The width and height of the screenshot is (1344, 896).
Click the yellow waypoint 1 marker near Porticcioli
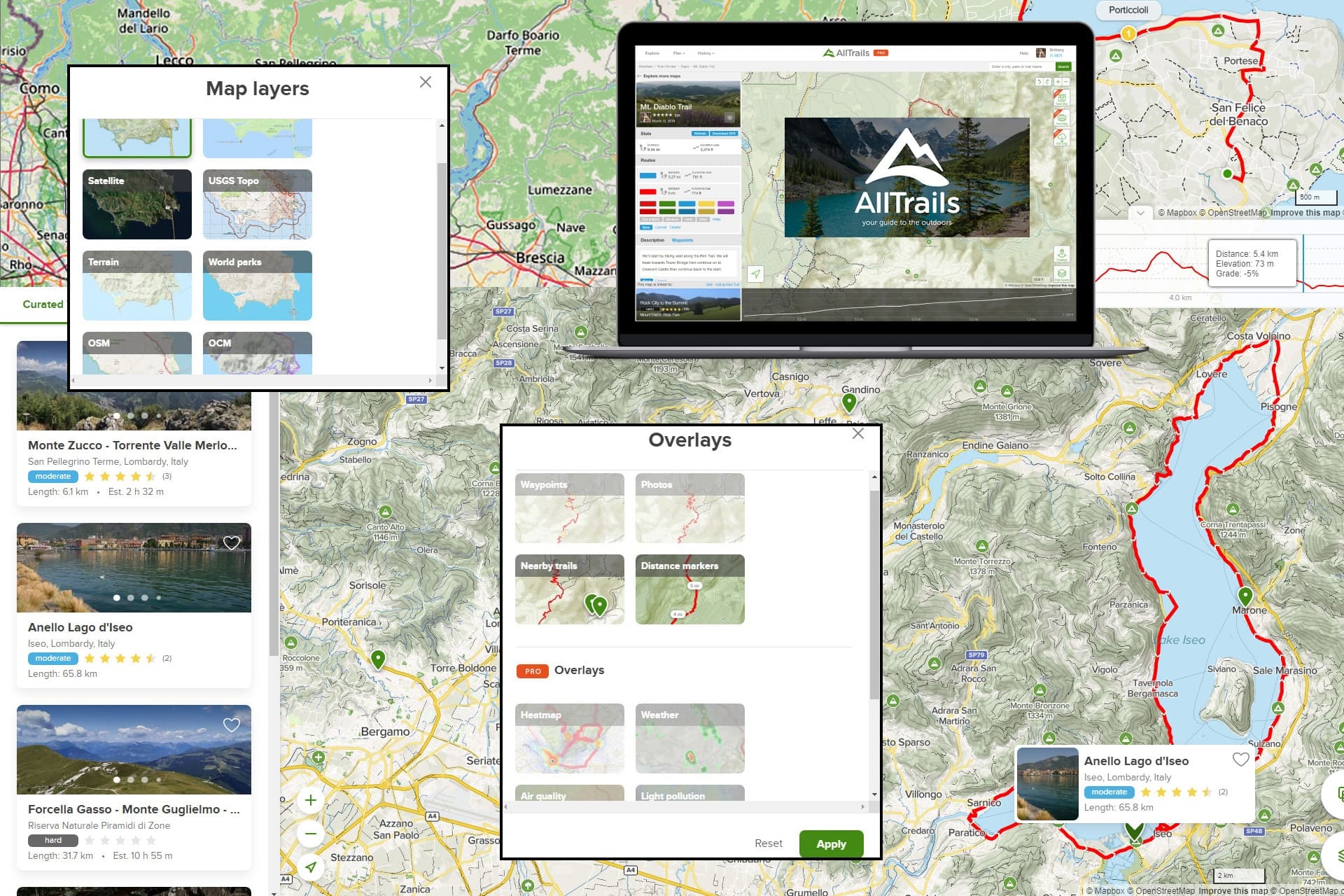pos(1128,33)
